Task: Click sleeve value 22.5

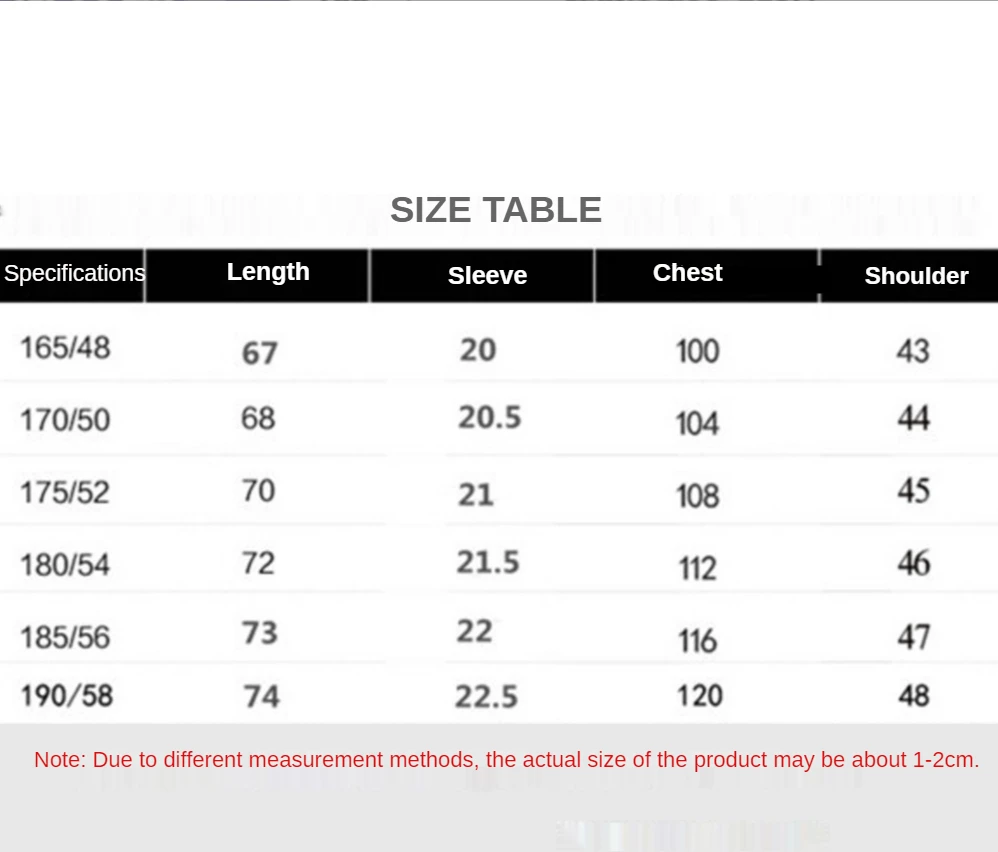Action: point(486,697)
